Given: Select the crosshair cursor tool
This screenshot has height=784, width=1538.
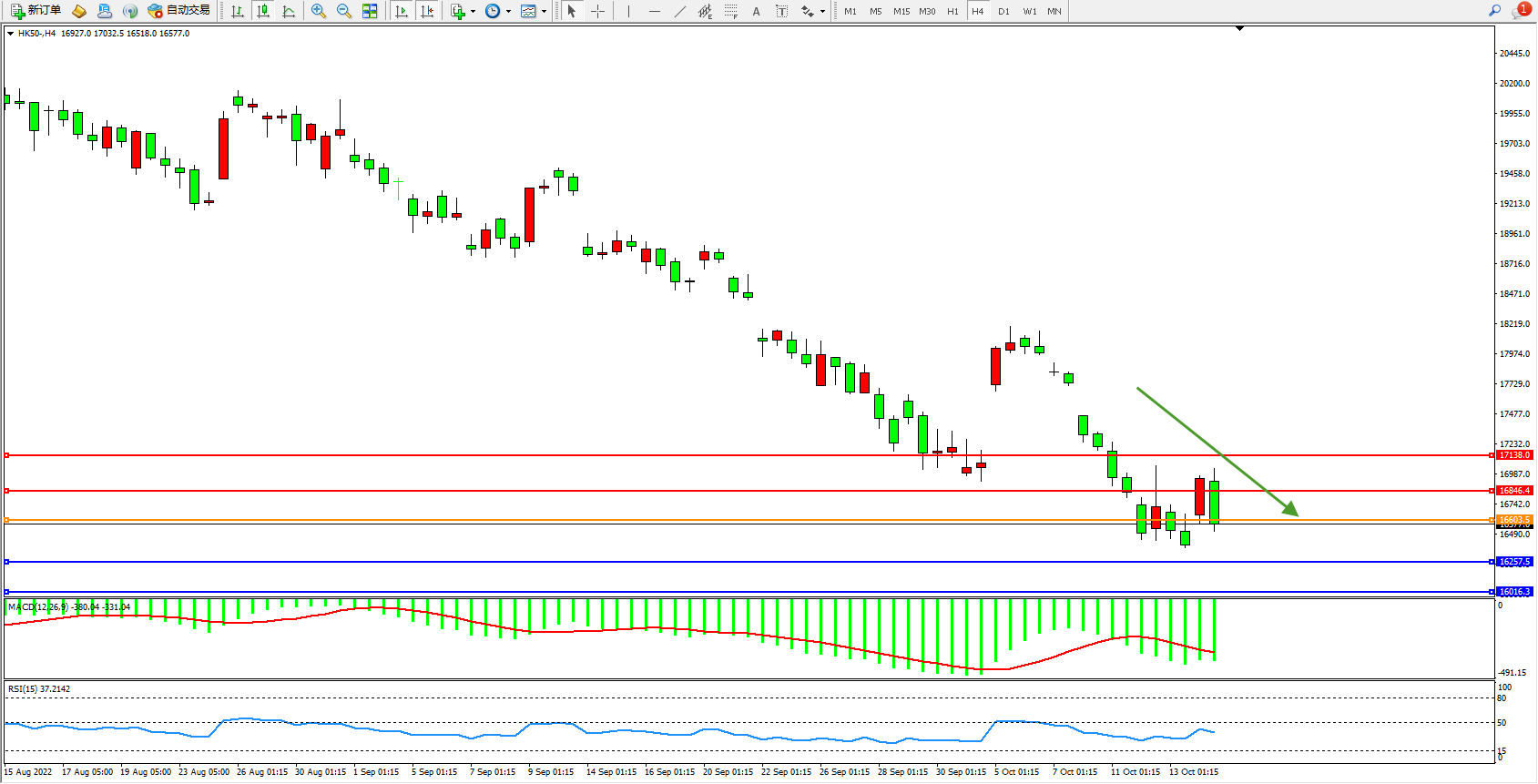Looking at the screenshot, I should tap(597, 11).
